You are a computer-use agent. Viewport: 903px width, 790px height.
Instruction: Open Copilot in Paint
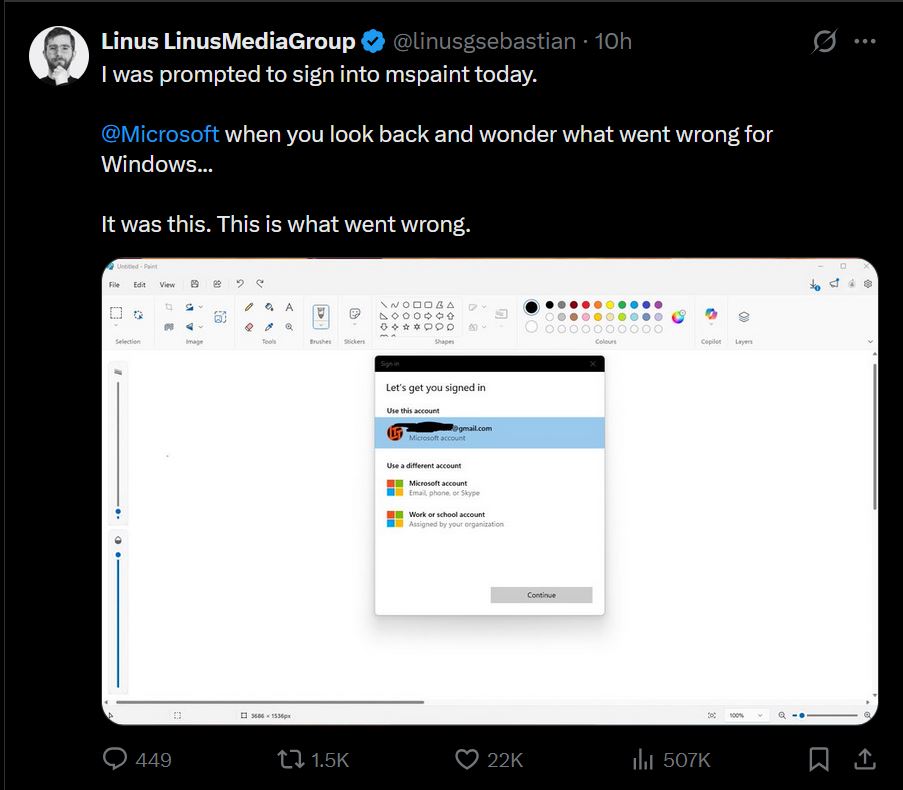coord(711,313)
